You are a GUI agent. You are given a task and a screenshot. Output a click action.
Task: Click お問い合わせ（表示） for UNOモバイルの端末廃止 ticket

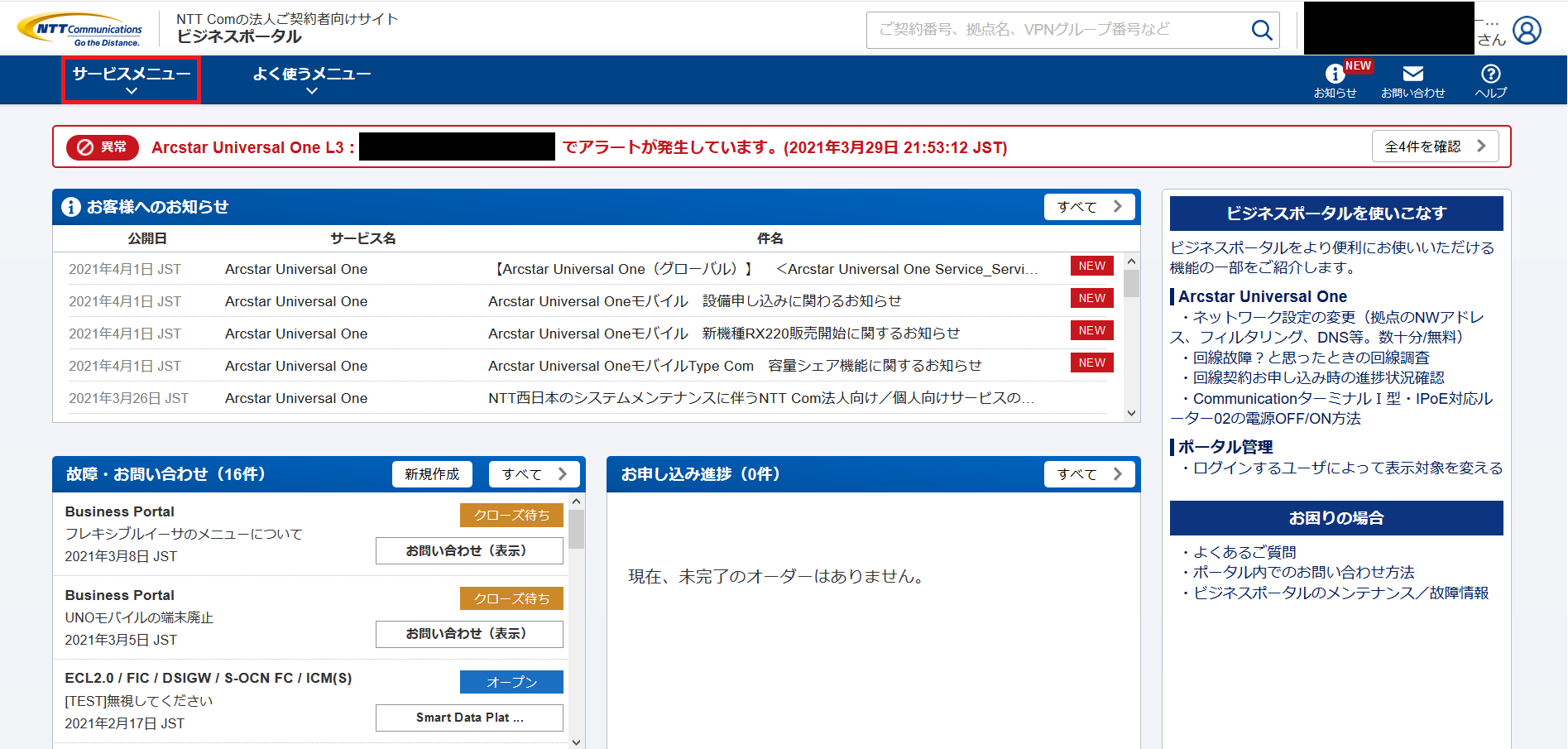tap(469, 634)
